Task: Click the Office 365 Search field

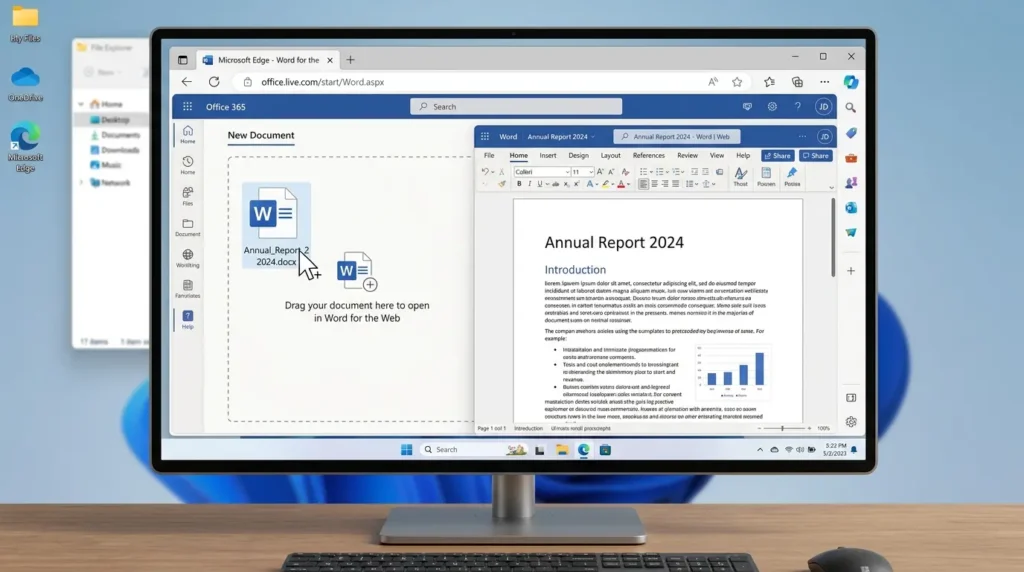Action: tap(516, 106)
